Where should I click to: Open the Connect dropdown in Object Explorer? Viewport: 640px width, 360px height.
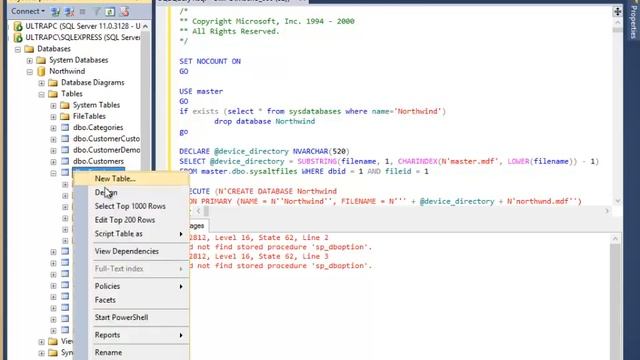tap(28, 11)
